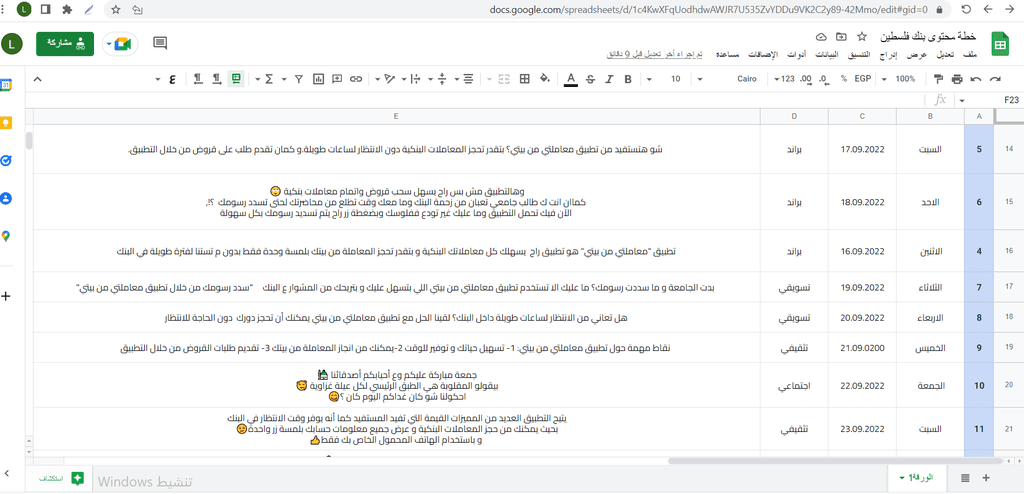Collapse the toolbar menus with caret
Image resolution: width=1024 pixels, height=494 pixels.
(x=37, y=79)
